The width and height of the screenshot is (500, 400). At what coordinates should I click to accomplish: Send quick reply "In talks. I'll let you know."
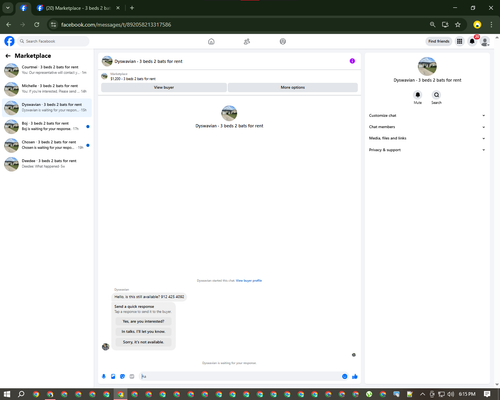(143, 332)
